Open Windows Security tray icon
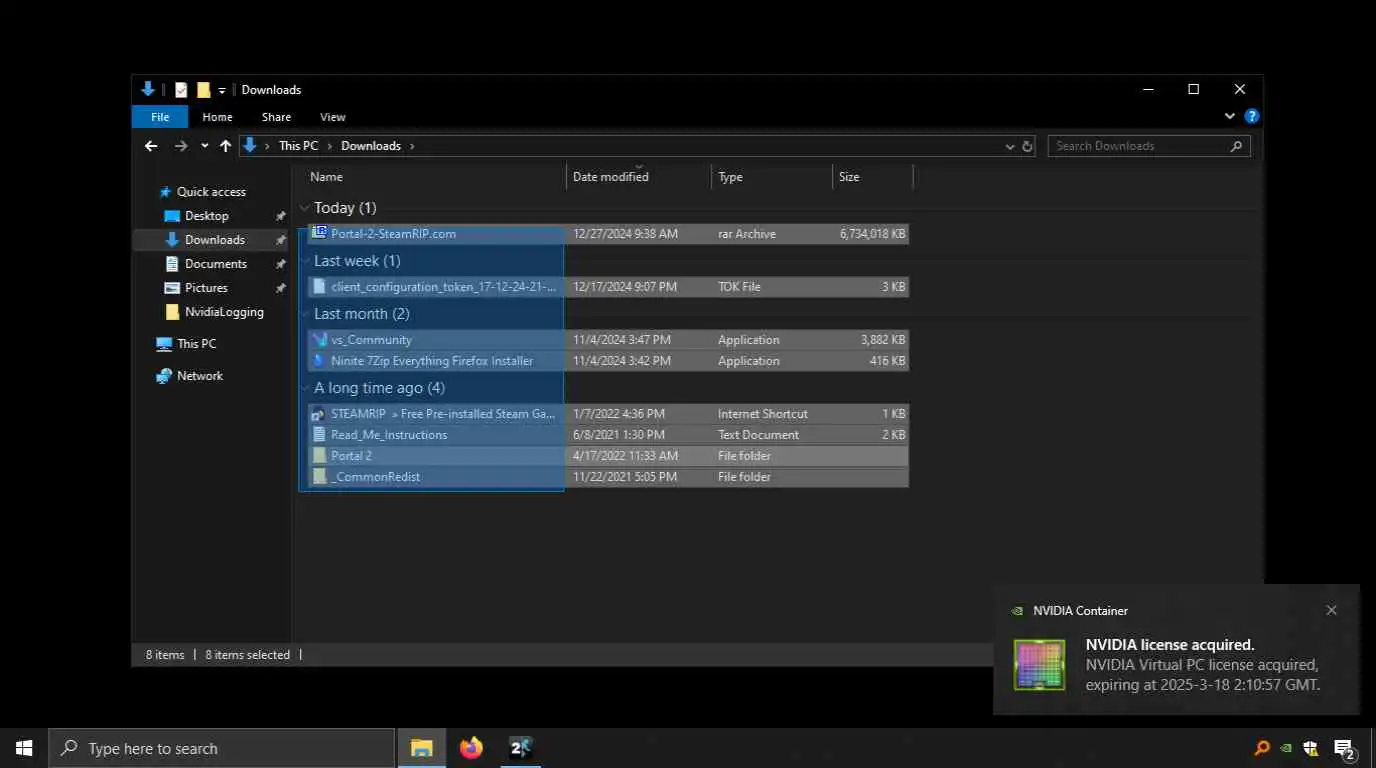 pos(1310,748)
